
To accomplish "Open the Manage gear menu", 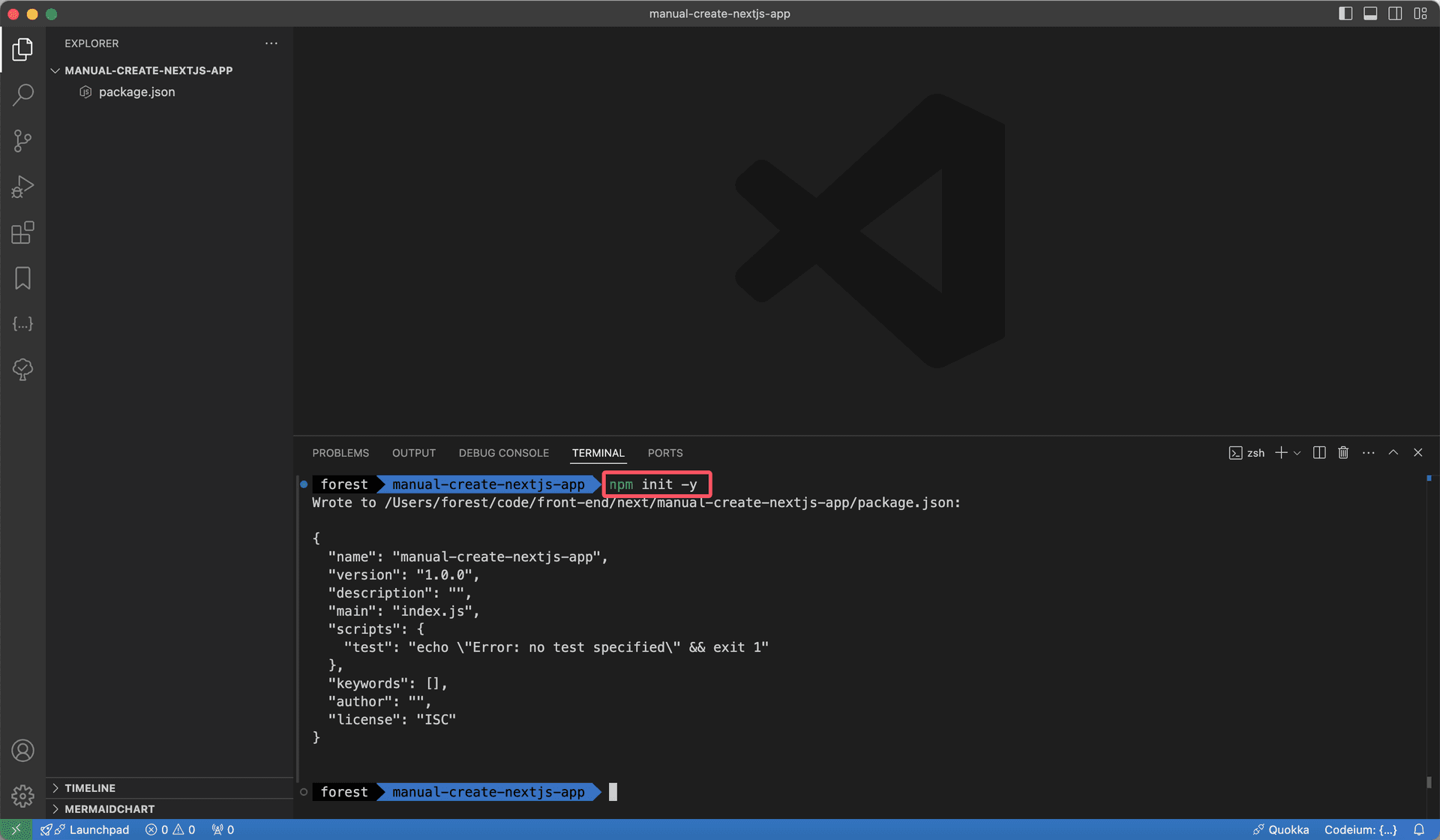I will [22, 796].
